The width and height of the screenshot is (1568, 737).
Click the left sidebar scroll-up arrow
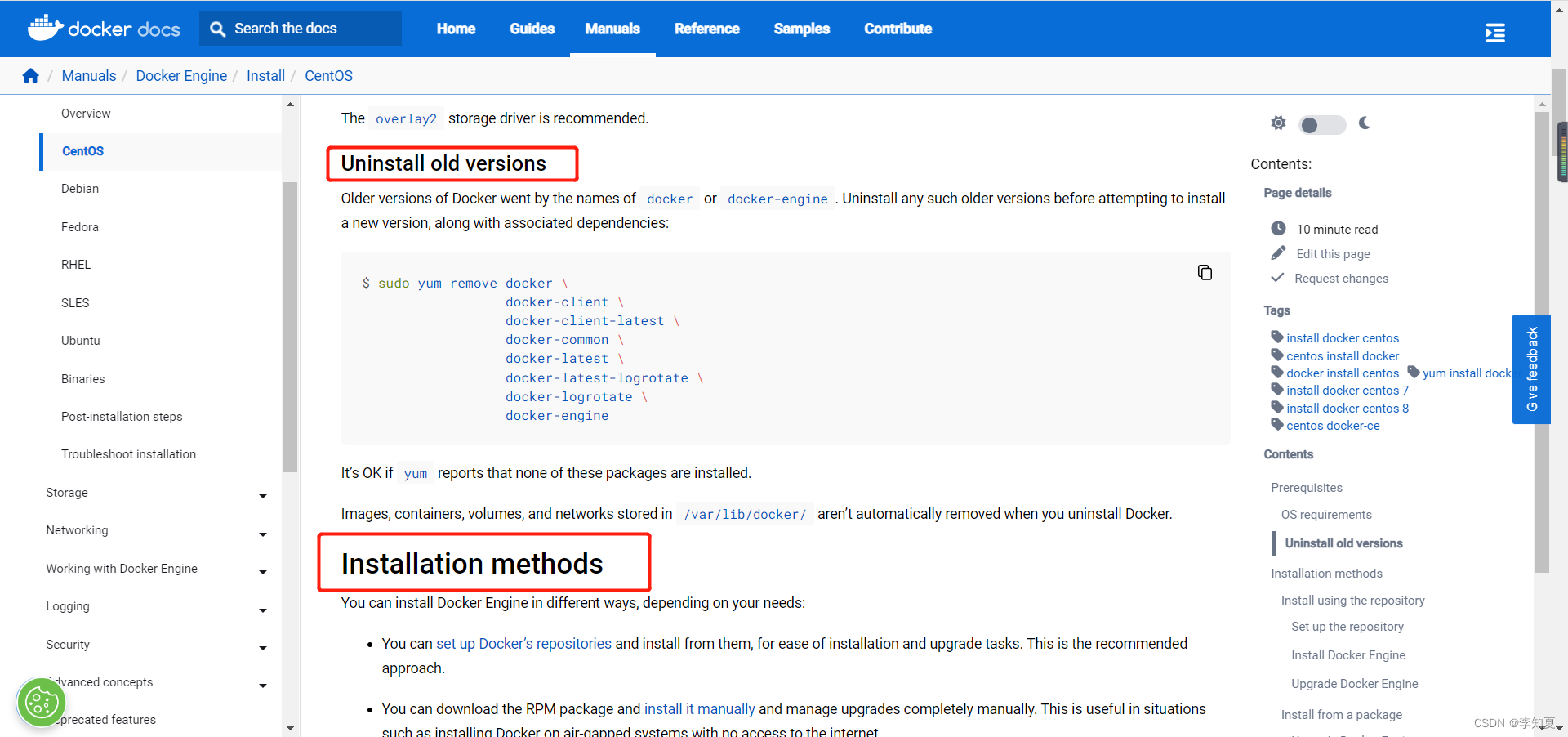point(290,105)
